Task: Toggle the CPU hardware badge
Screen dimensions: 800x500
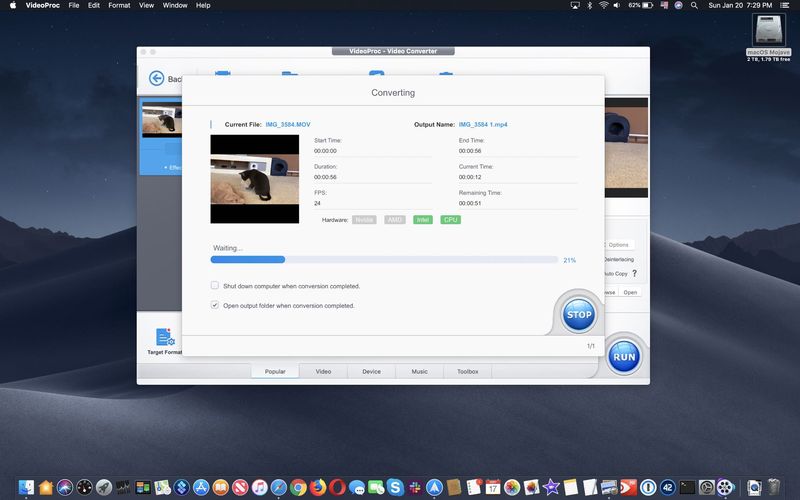Action: point(451,220)
